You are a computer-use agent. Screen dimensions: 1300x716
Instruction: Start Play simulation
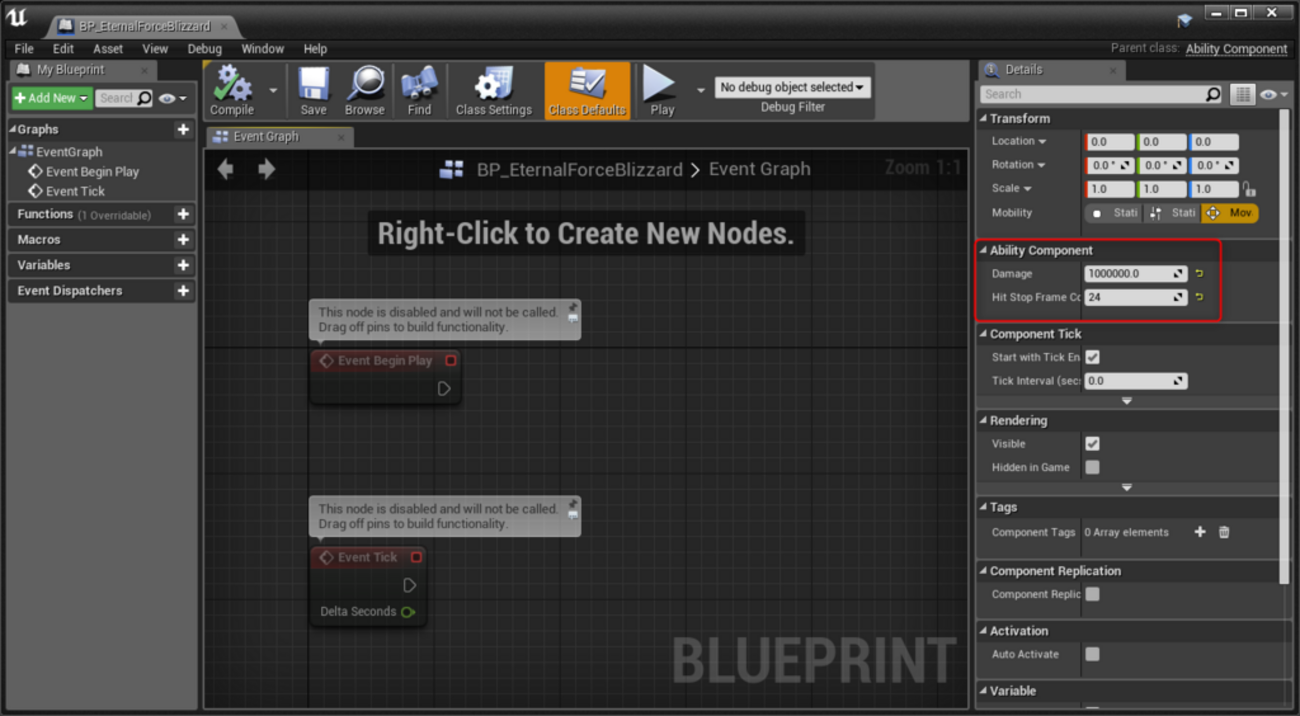661,91
